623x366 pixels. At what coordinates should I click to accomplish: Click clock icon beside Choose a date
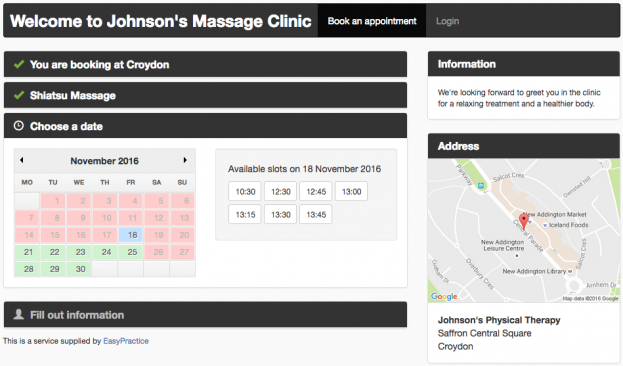(x=19, y=126)
